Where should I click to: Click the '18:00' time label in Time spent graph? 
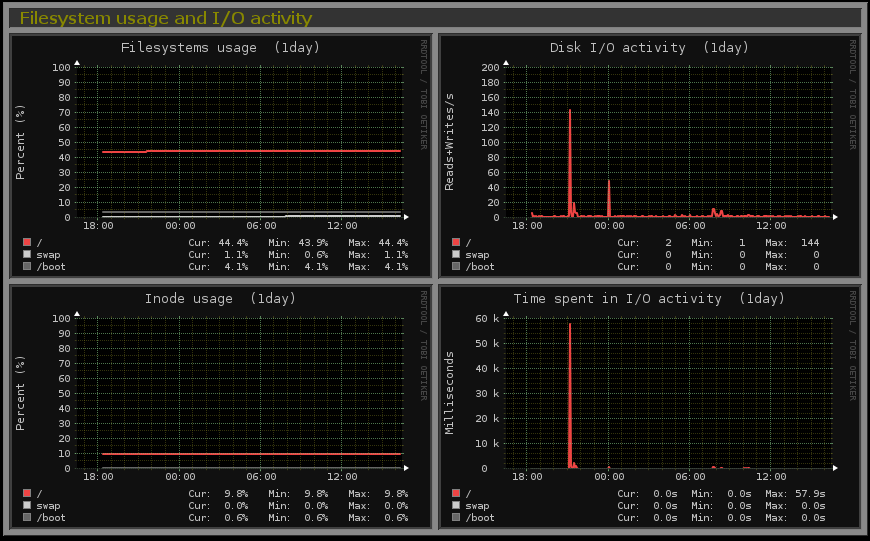[527, 477]
